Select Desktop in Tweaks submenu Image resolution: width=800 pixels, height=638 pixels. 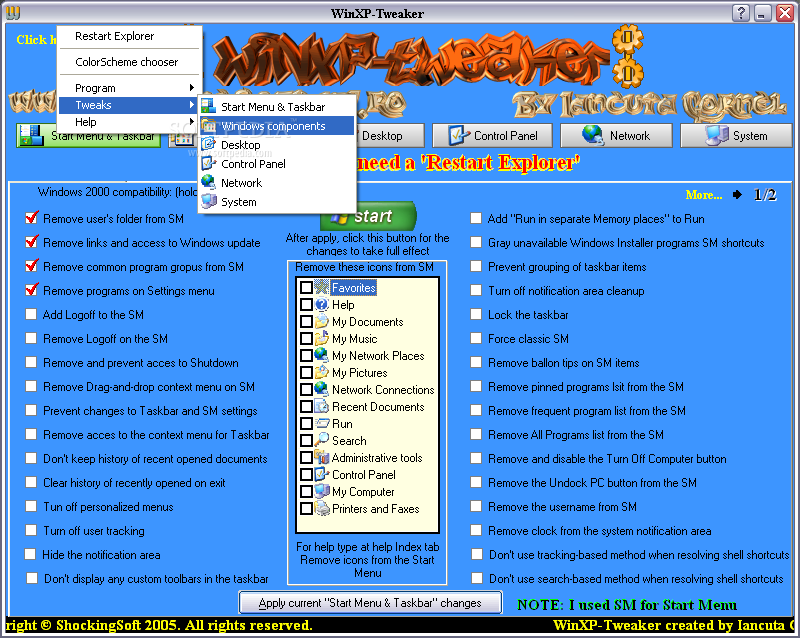277,144
